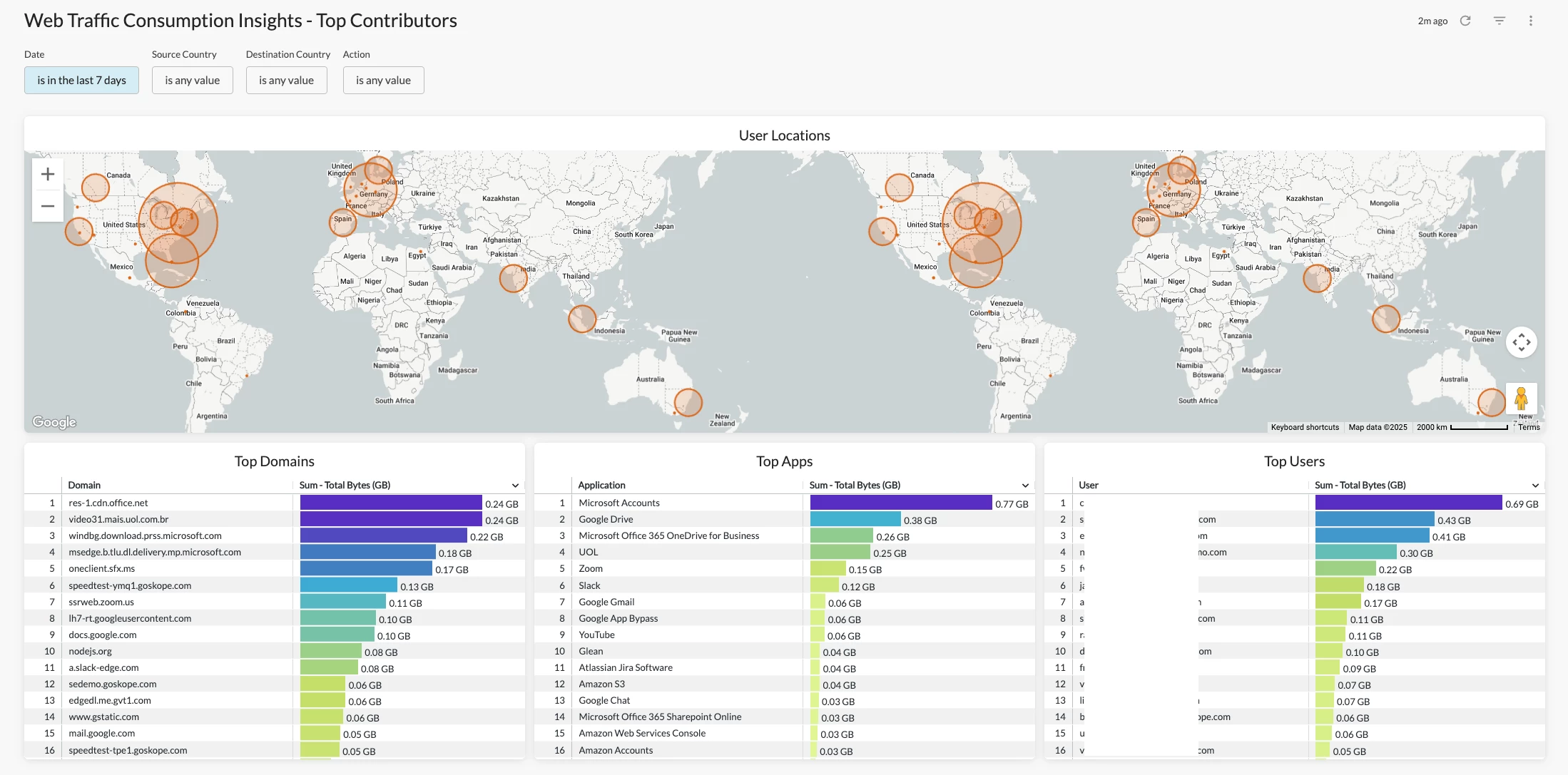Open Date filter 'is in the last 7 days'

point(81,81)
